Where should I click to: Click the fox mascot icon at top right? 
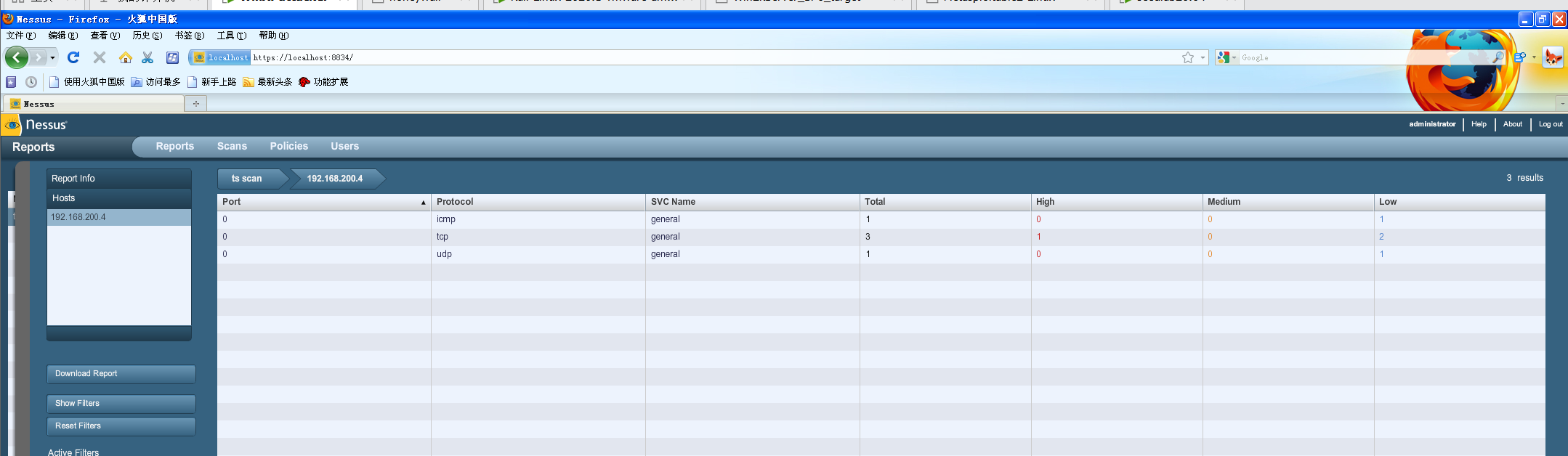tap(1553, 57)
